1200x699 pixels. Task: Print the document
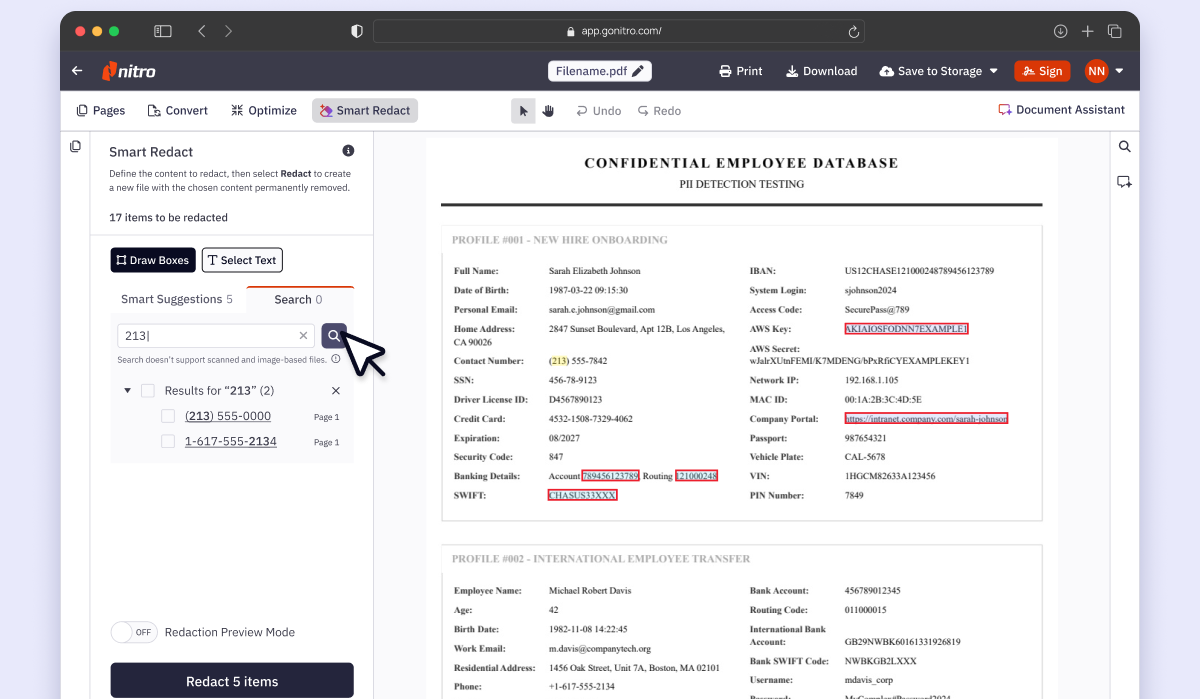click(x=741, y=71)
